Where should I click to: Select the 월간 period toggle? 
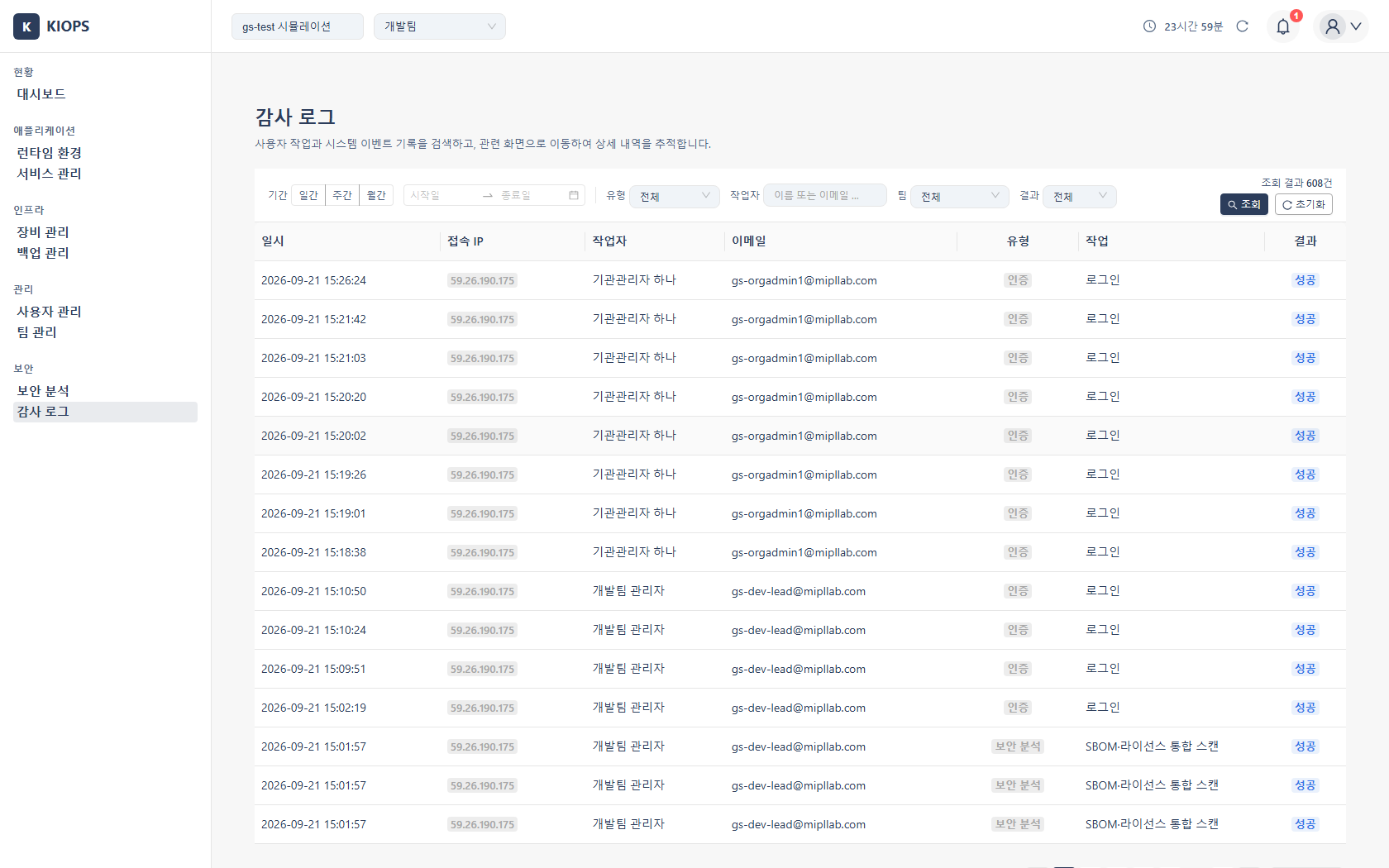[376, 195]
